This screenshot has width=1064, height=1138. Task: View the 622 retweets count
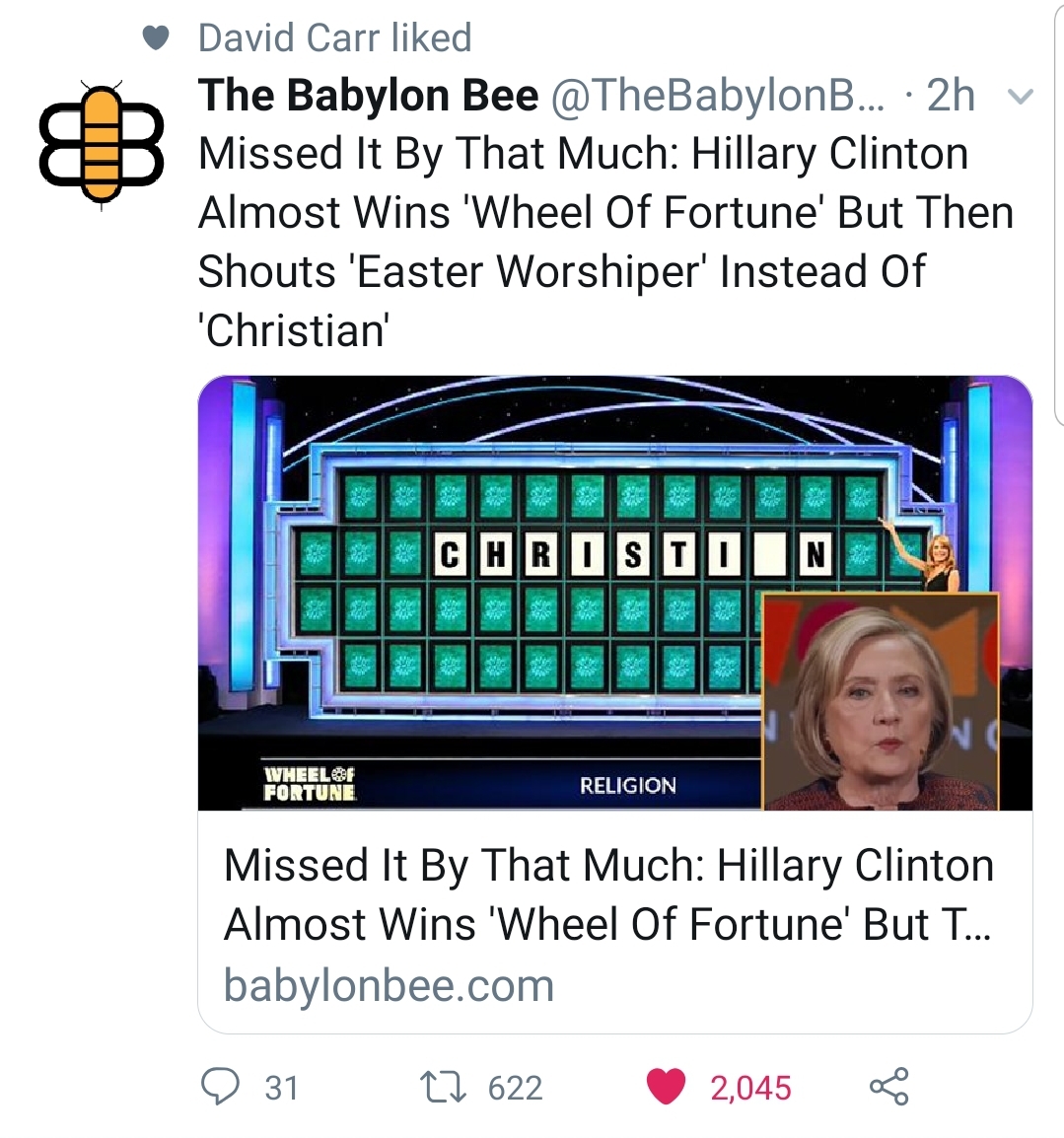[x=516, y=1088]
